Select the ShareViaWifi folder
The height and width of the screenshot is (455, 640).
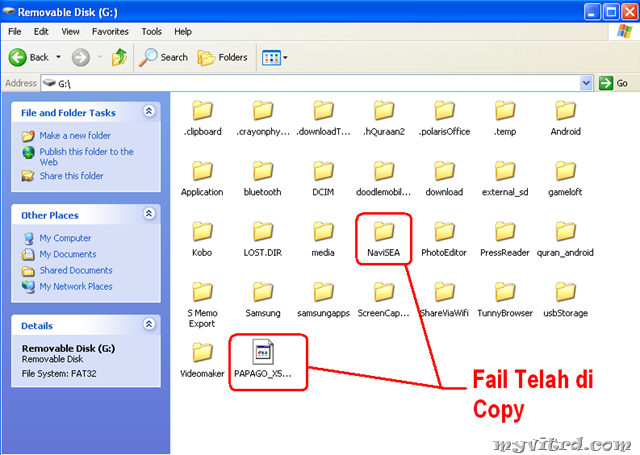[x=444, y=300]
